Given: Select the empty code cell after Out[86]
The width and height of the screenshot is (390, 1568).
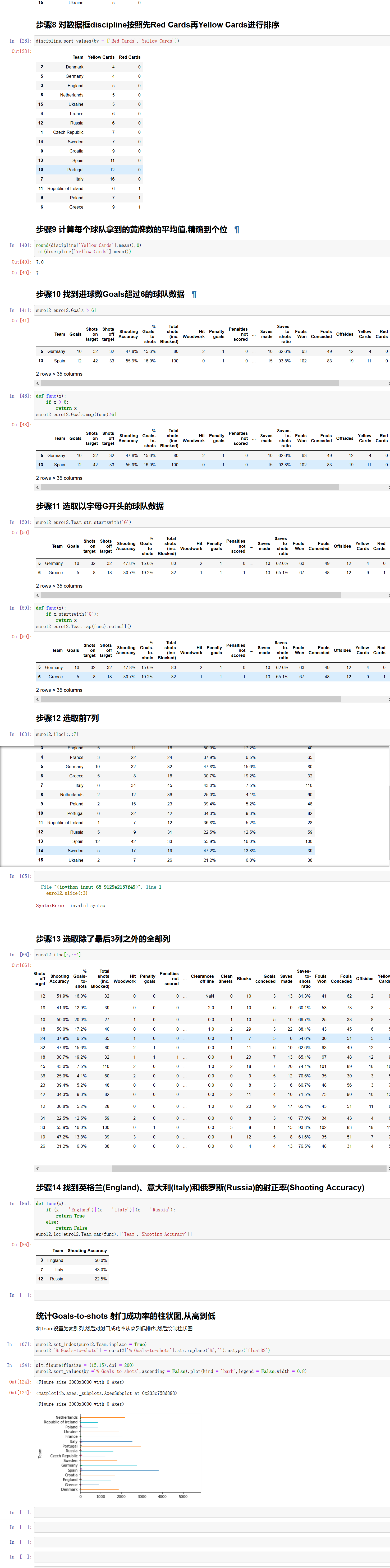Looking at the screenshot, I should click(207, 1295).
